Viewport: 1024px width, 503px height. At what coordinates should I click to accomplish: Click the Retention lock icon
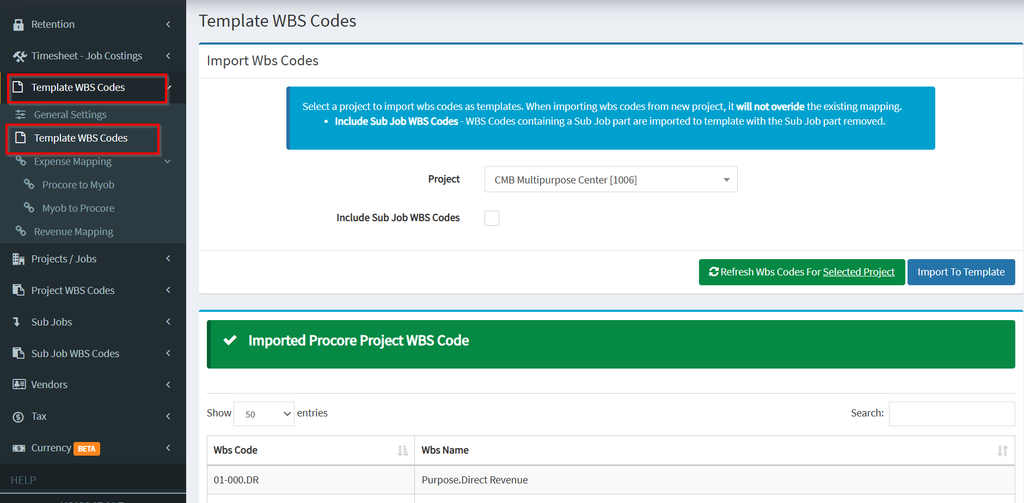(18, 25)
